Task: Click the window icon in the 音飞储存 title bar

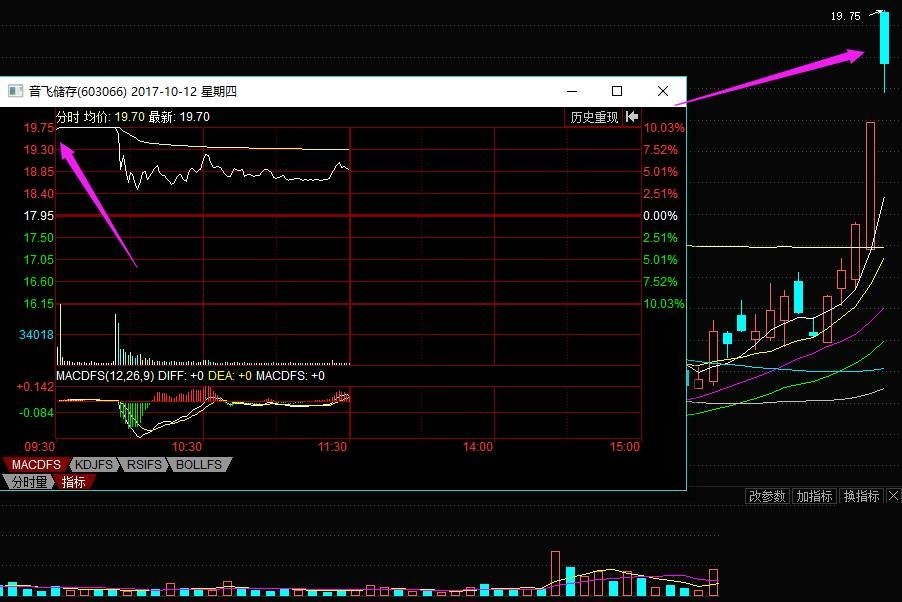Action: click(15, 91)
